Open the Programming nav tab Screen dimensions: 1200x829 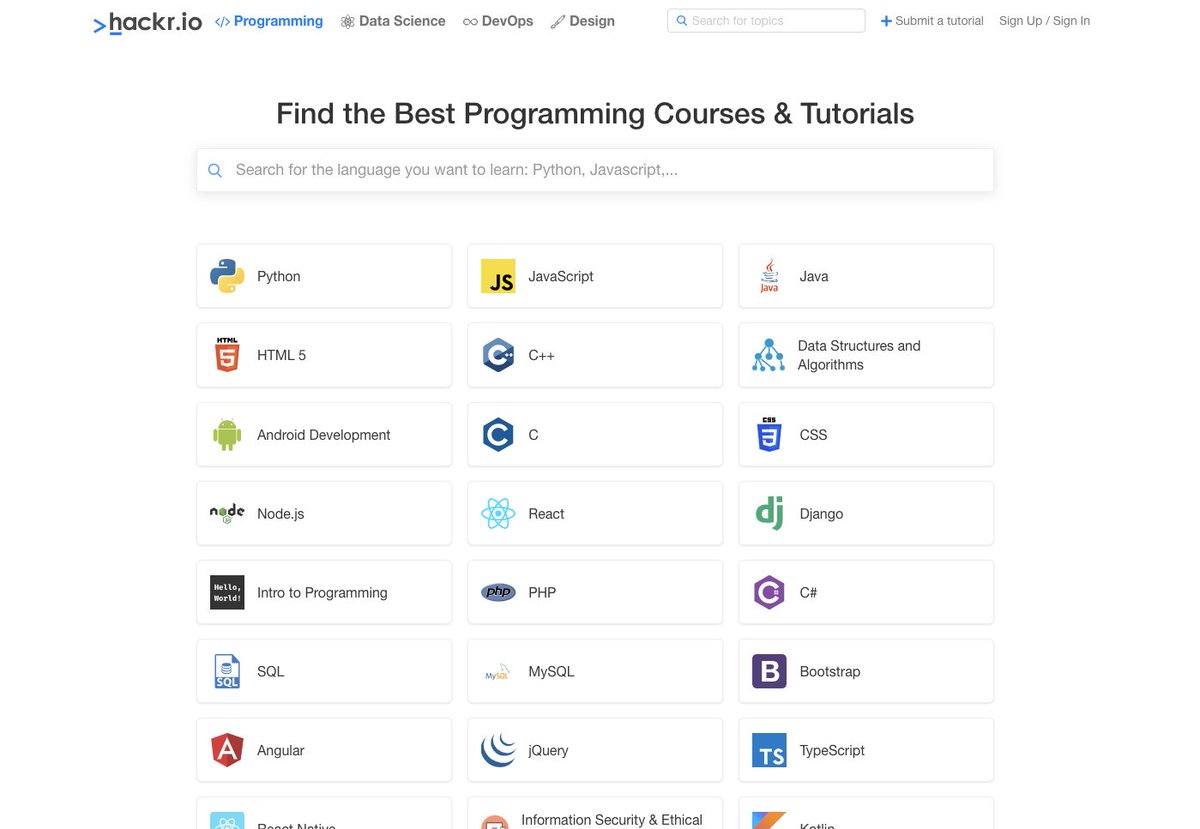pyautogui.click(x=269, y=21)
